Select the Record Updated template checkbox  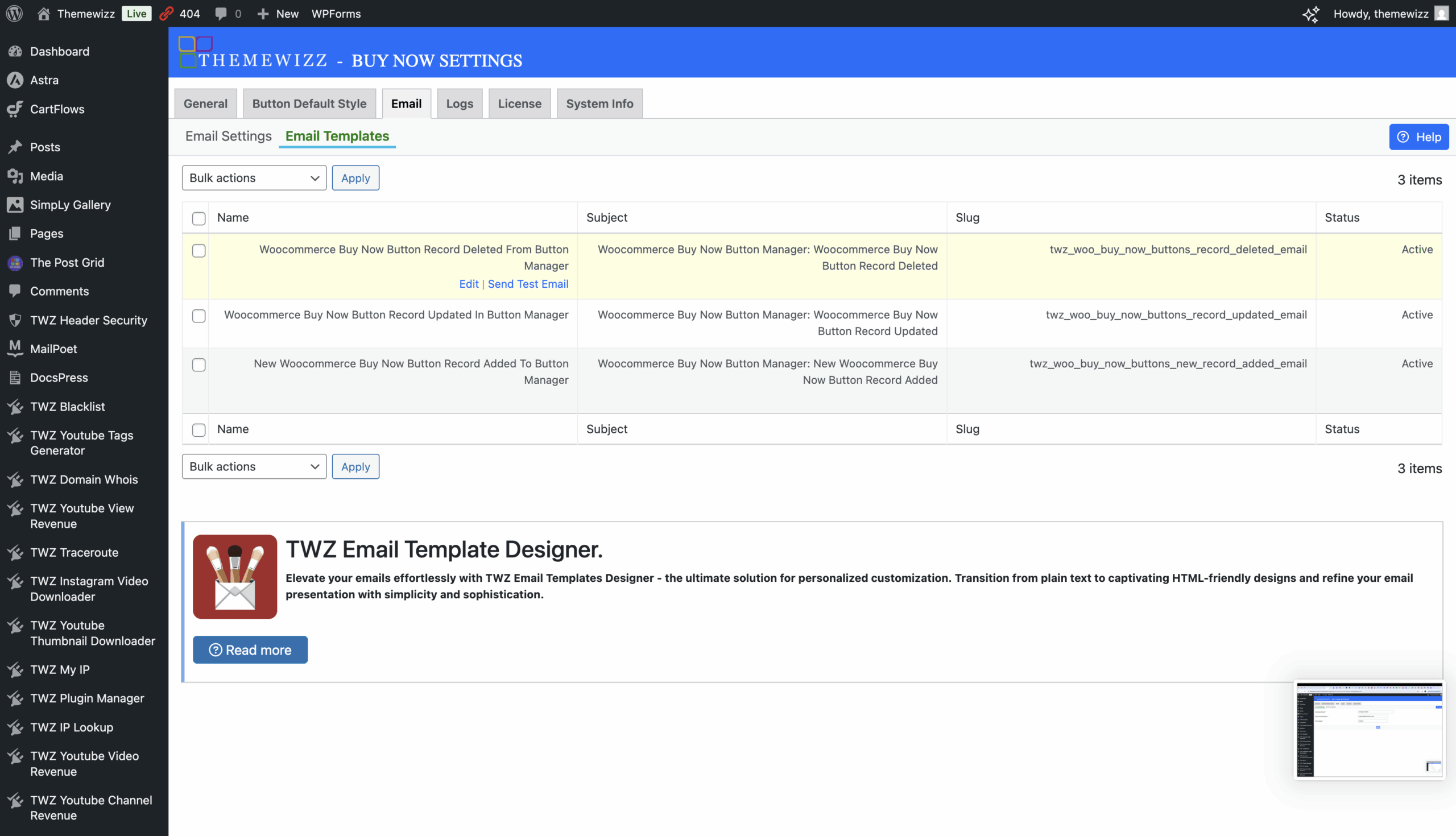point(198,316)
